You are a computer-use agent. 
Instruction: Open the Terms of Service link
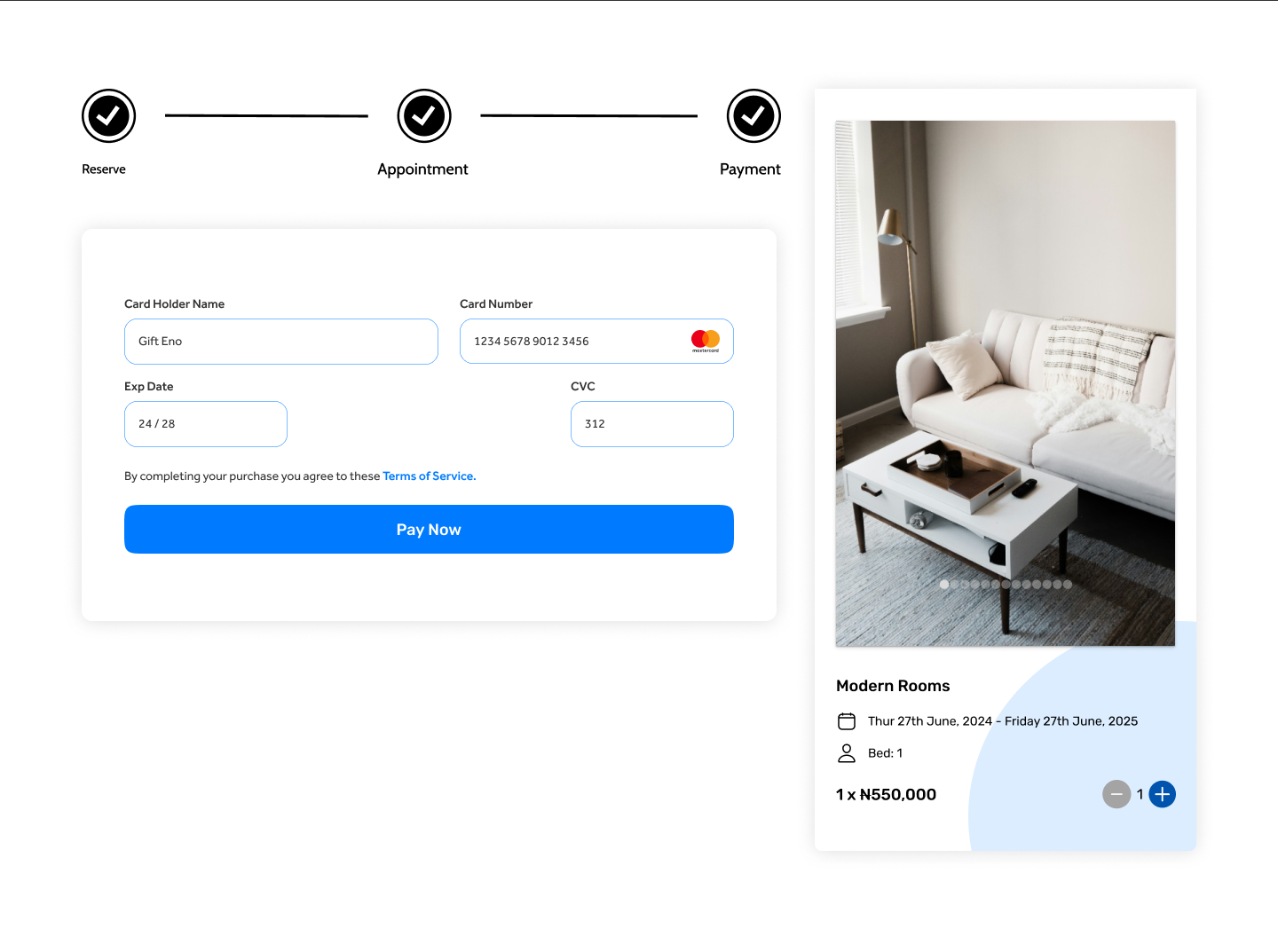tap(430, 476)
